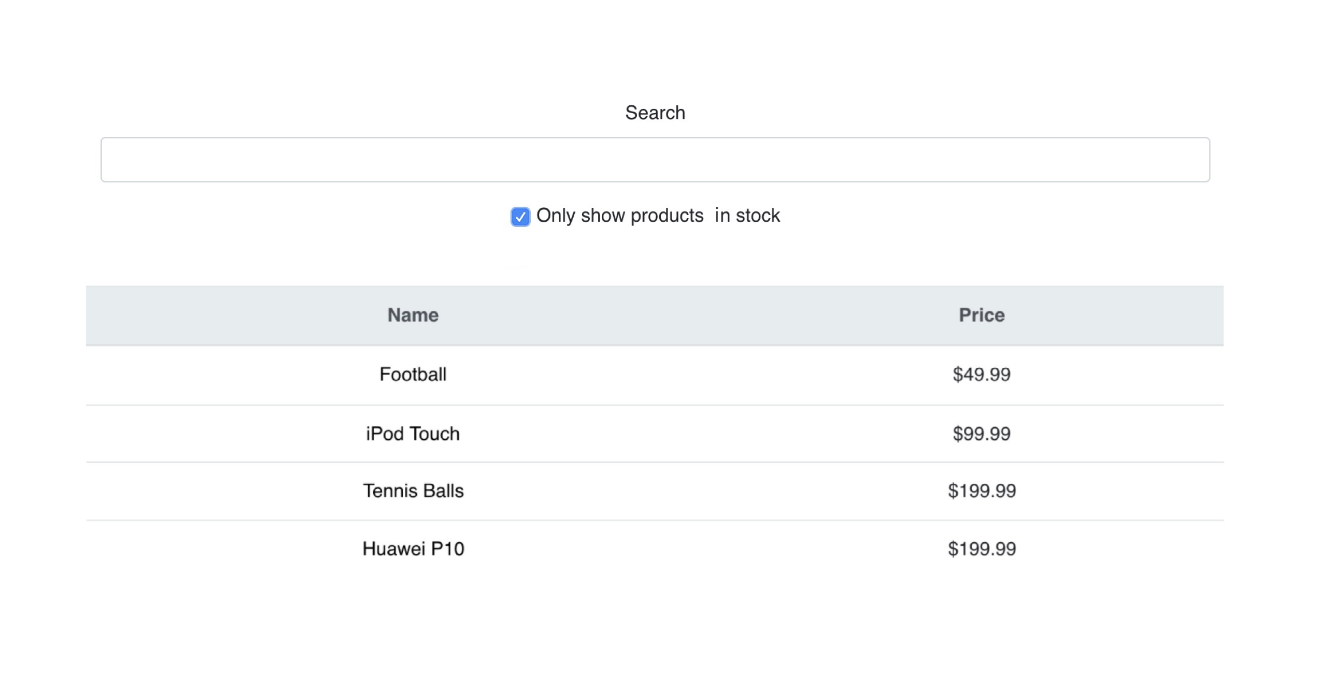The image size is (1336, 686).
Task: Select the Football product name
Action: (413, 375)
